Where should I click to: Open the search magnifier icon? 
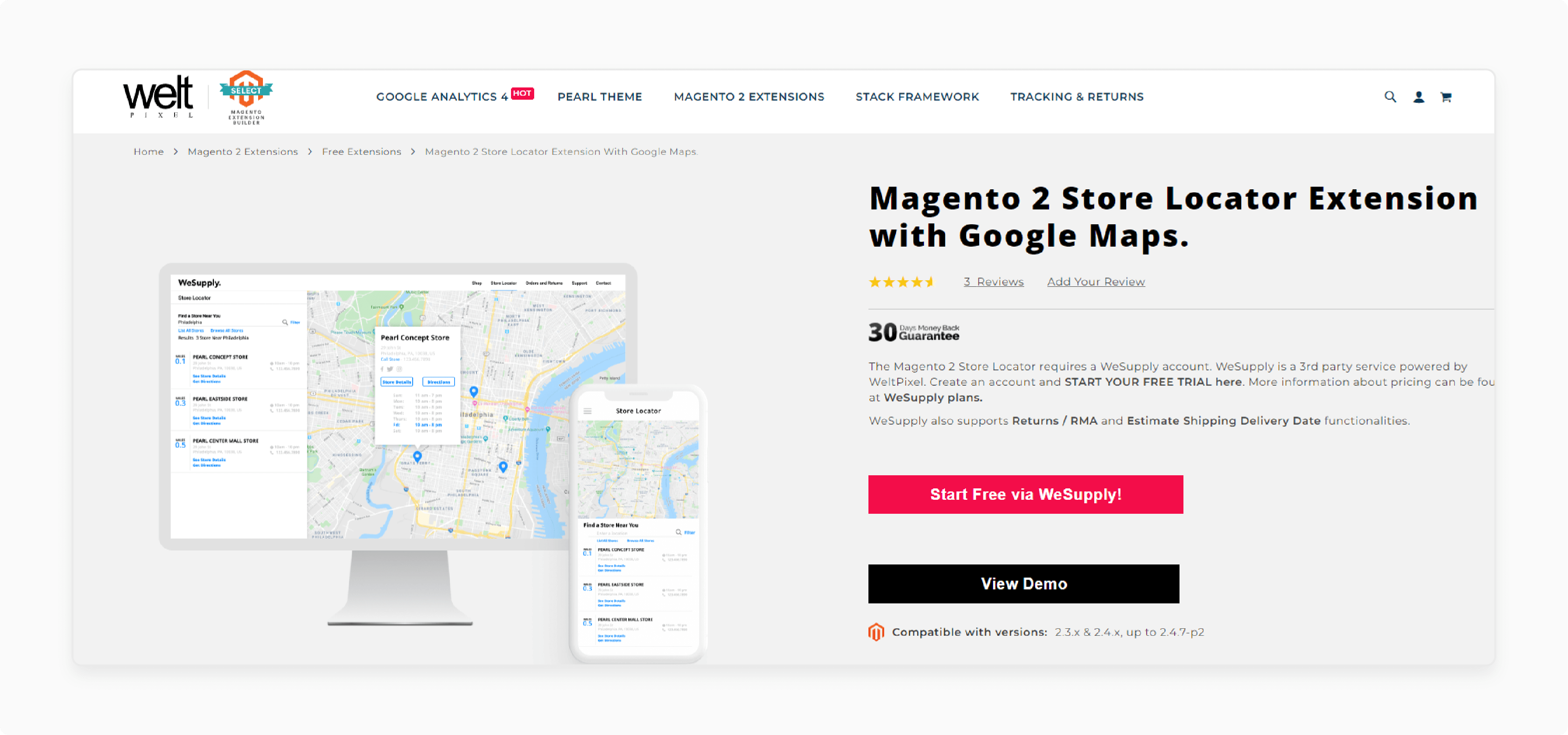(1390, 97)
